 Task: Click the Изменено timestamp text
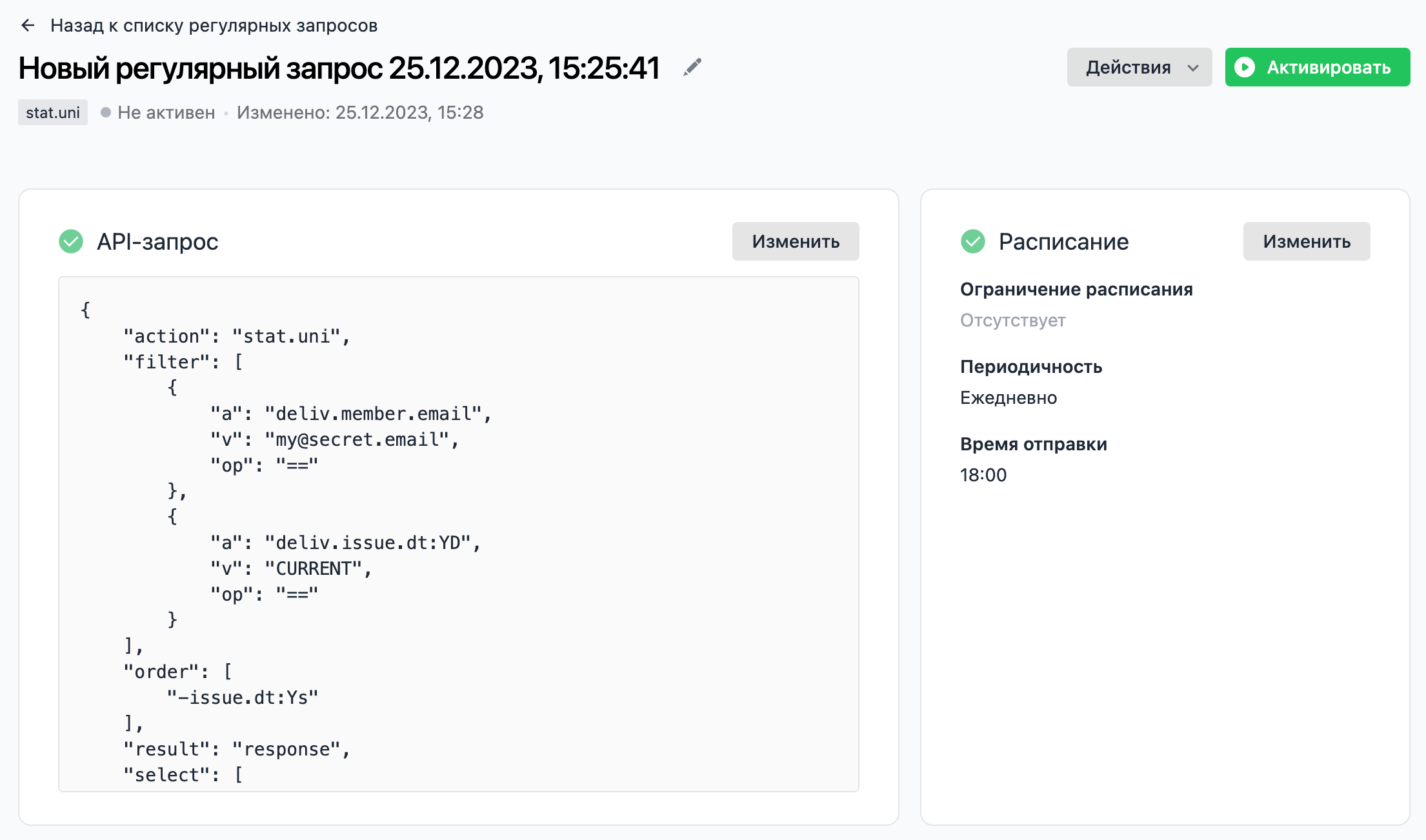click(359, 112)
